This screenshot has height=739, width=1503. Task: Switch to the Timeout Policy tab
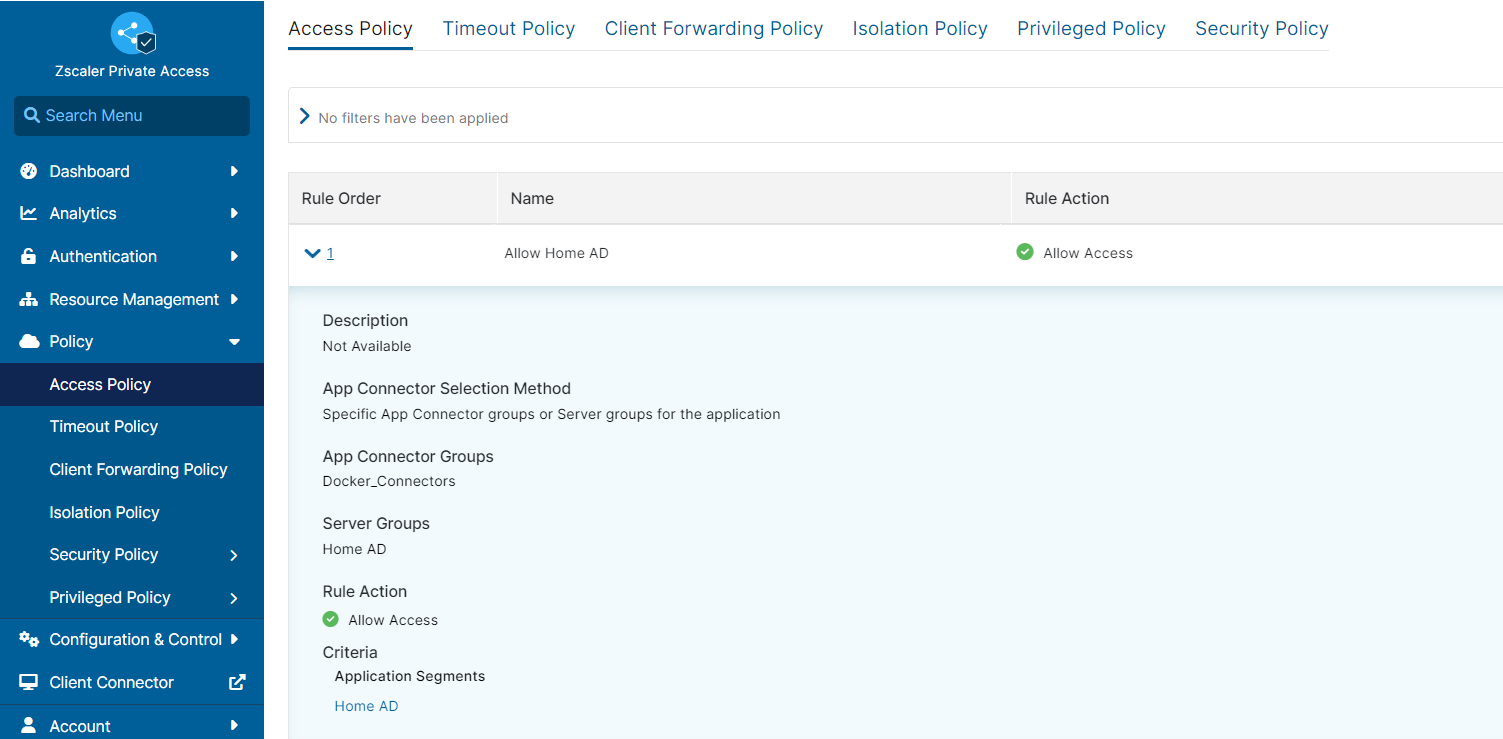click(x=508, y=28)
